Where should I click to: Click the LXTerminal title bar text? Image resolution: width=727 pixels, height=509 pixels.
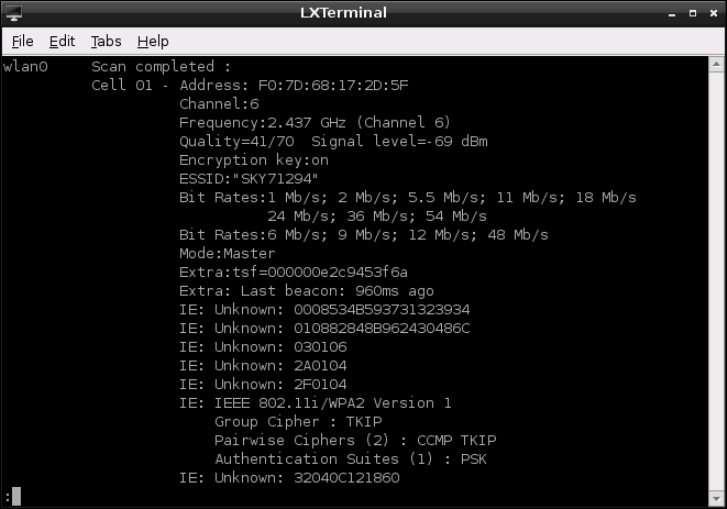click(x=343, y=14)
